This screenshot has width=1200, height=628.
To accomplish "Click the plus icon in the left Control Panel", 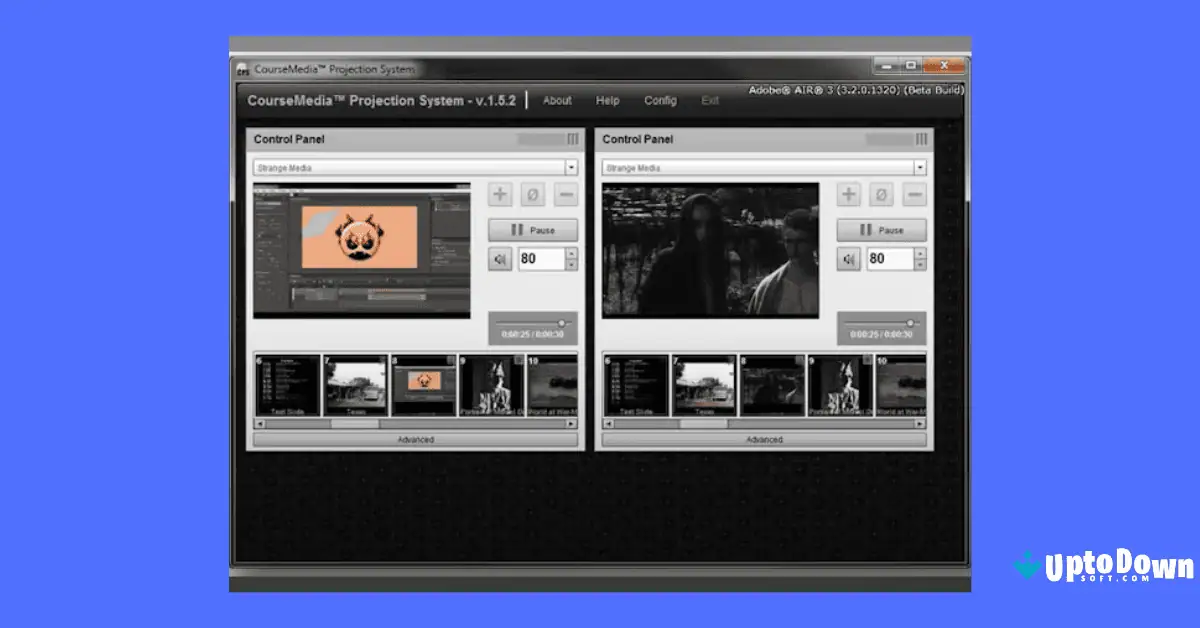I will tap(499, 194).
